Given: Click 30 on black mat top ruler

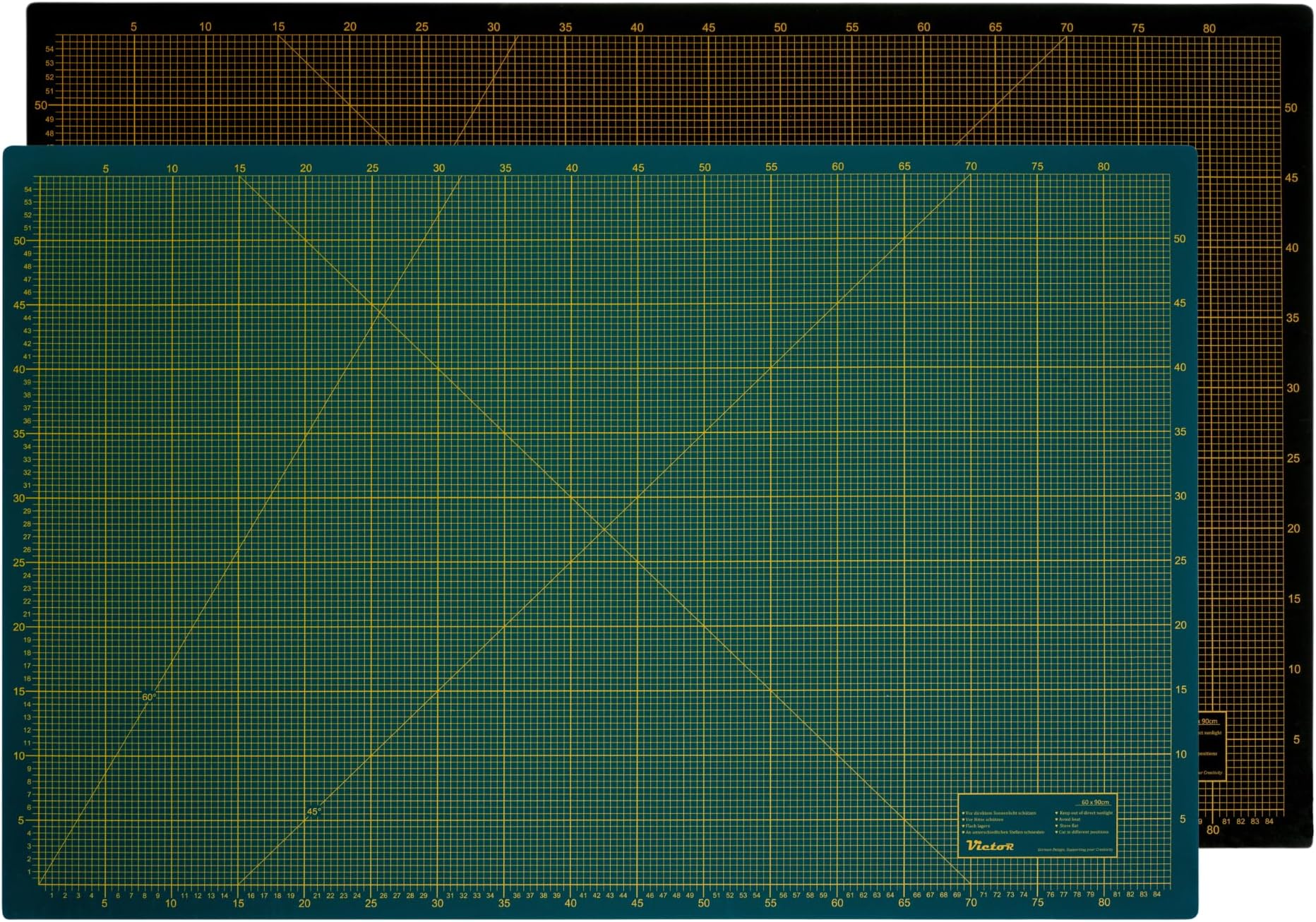Looking at the screenshot, I should point(494,27).
